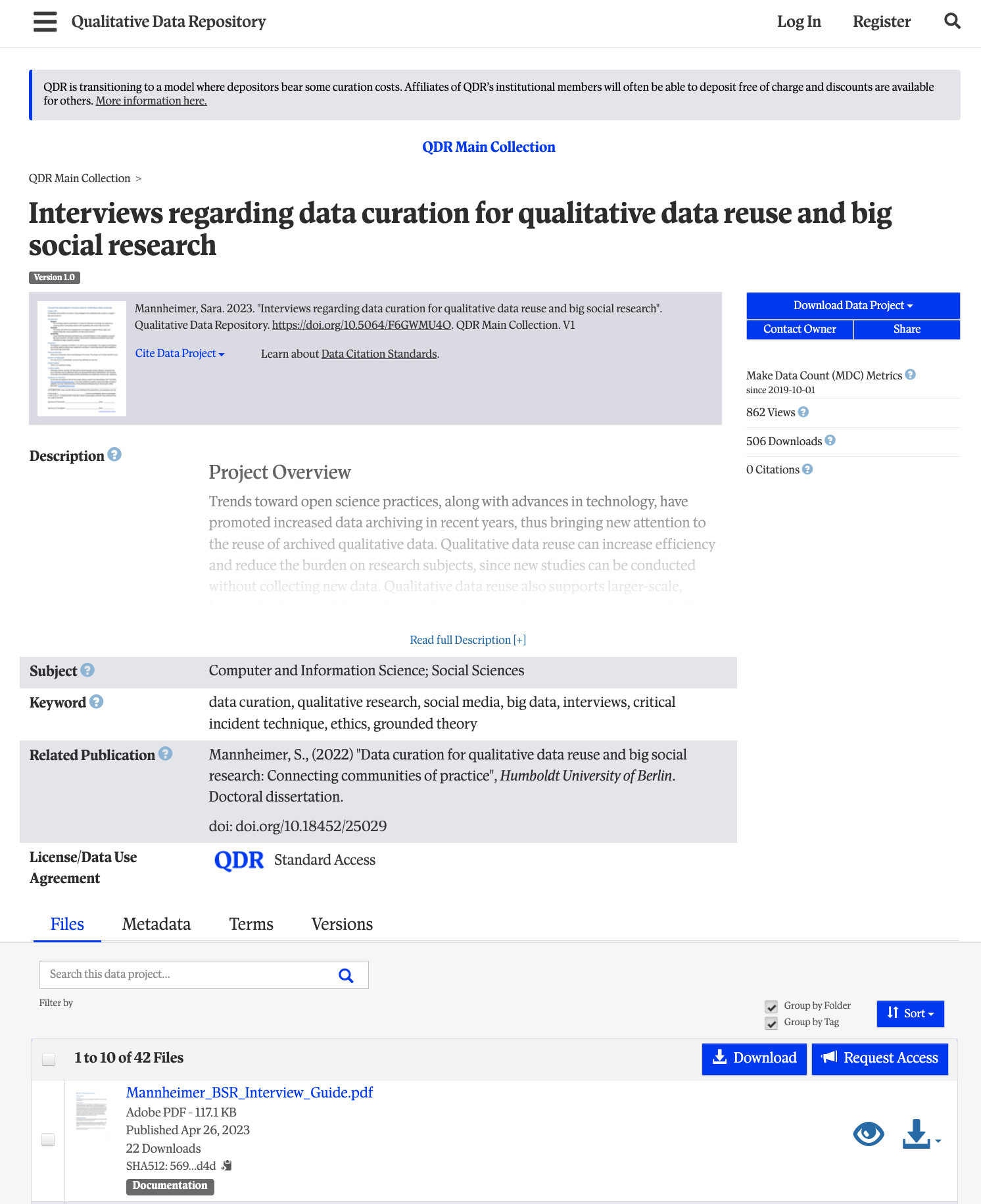This screenshot has height=1204, width=981.
Task: Copy the SHA512 checksum via clipboard icon
Action: 227,1165
